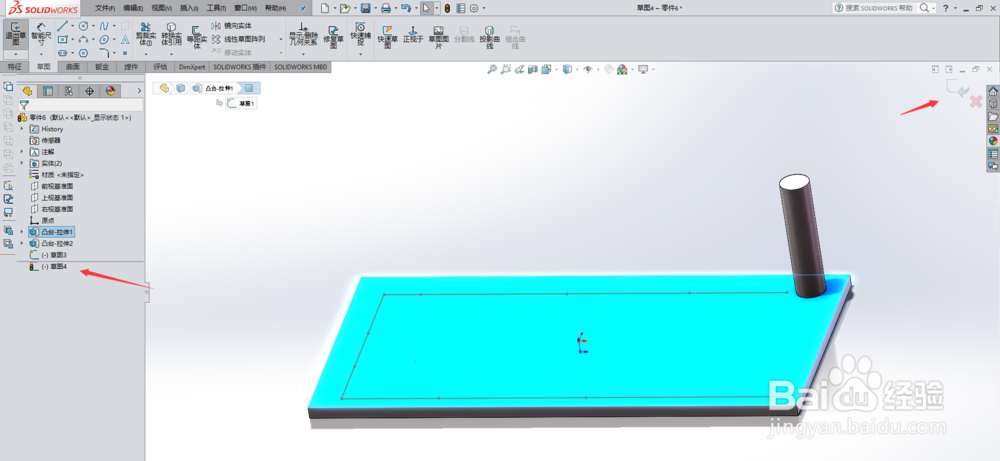
Task: Expand the 凸台-拉伸1 feature node
Action: [x=22, y=232]
